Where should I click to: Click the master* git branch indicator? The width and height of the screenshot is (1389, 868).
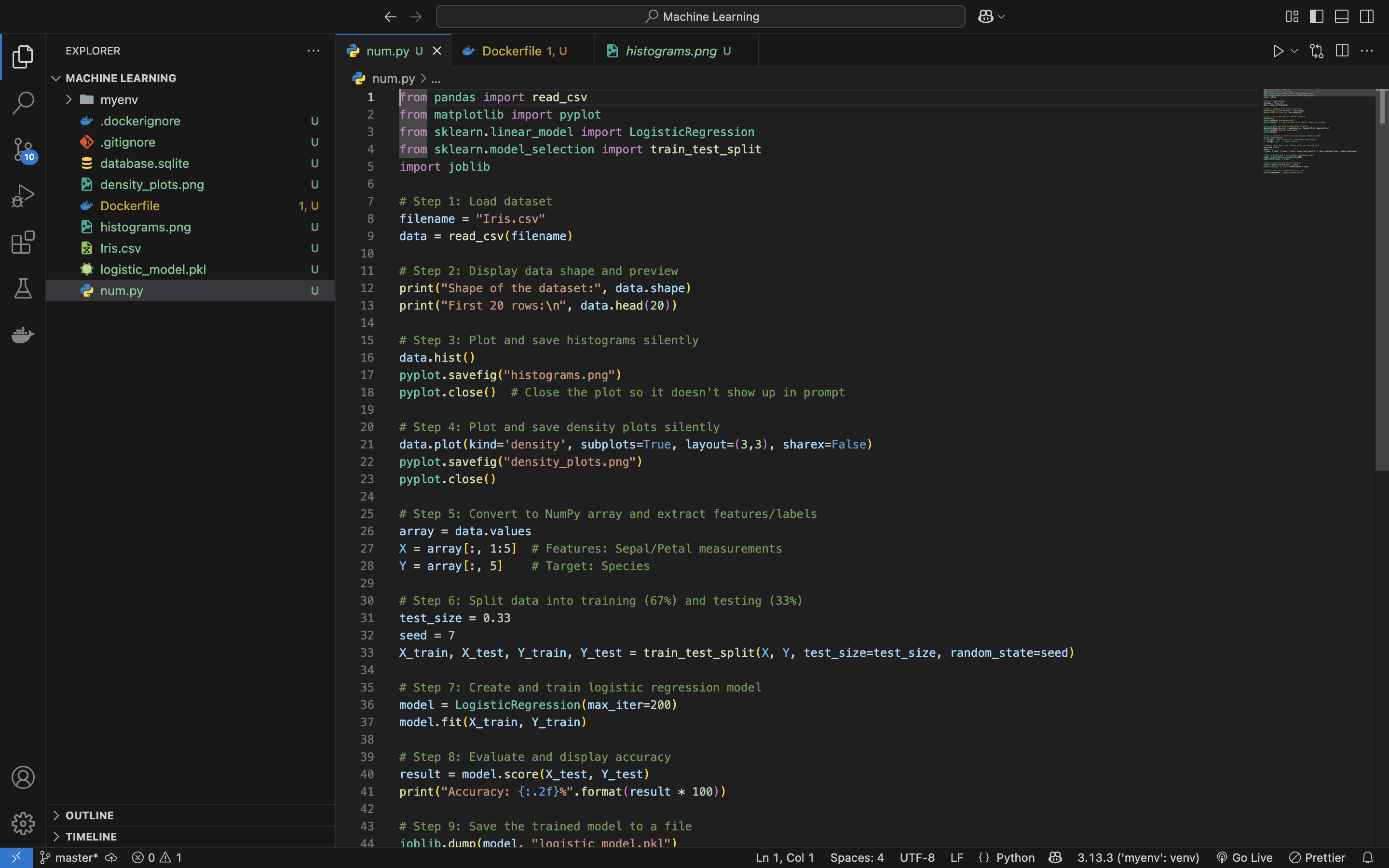[x=69, y=858]
